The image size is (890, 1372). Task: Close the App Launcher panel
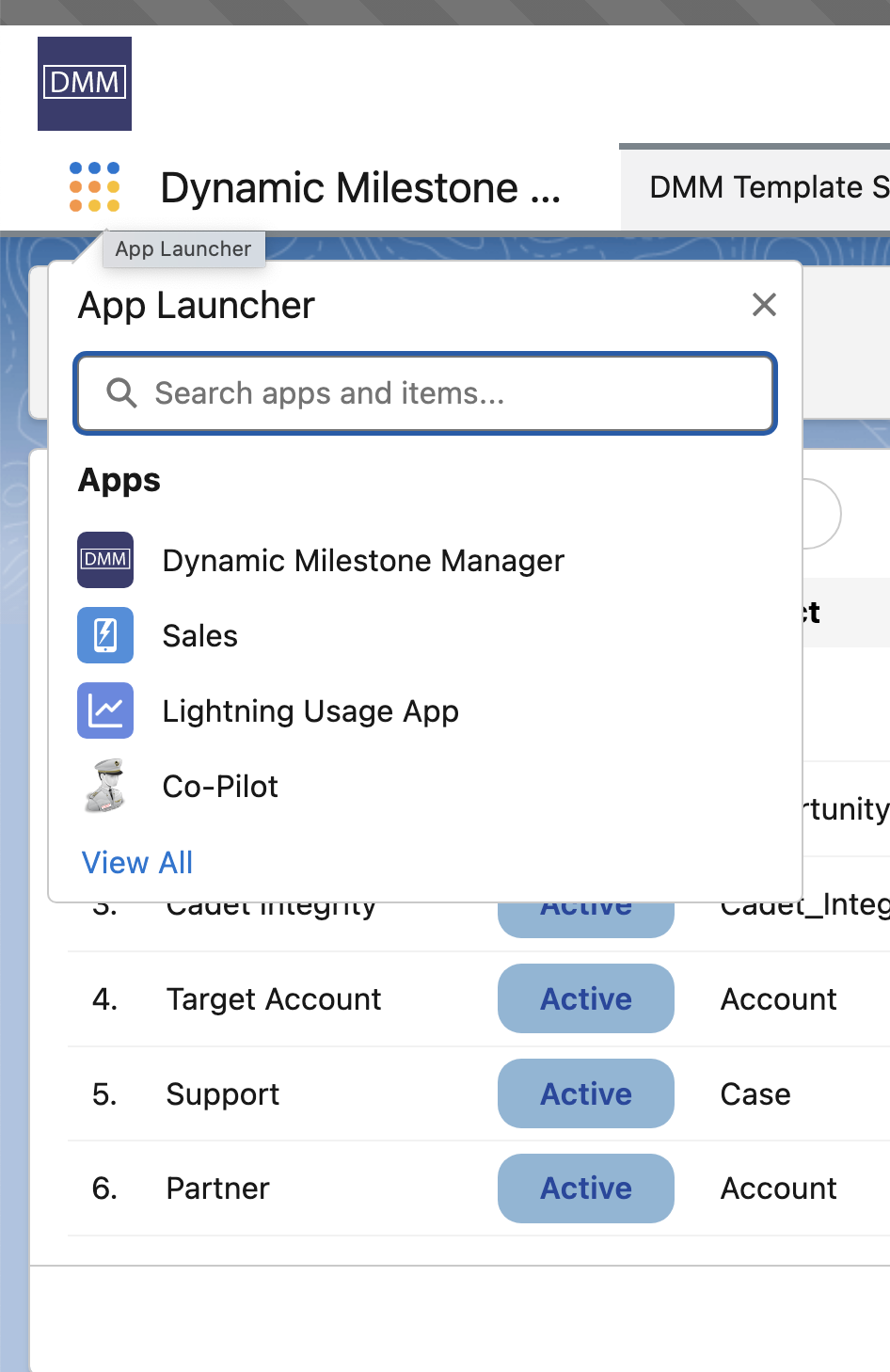tap(764, 304)
